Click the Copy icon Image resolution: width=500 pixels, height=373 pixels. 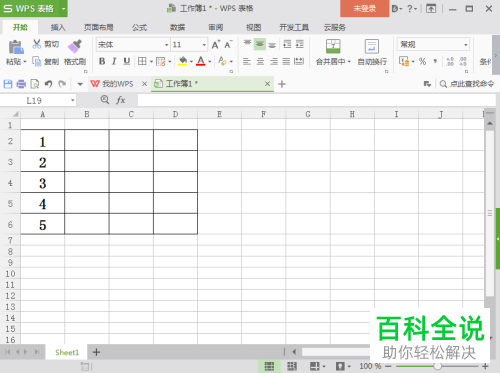(36, 61)
